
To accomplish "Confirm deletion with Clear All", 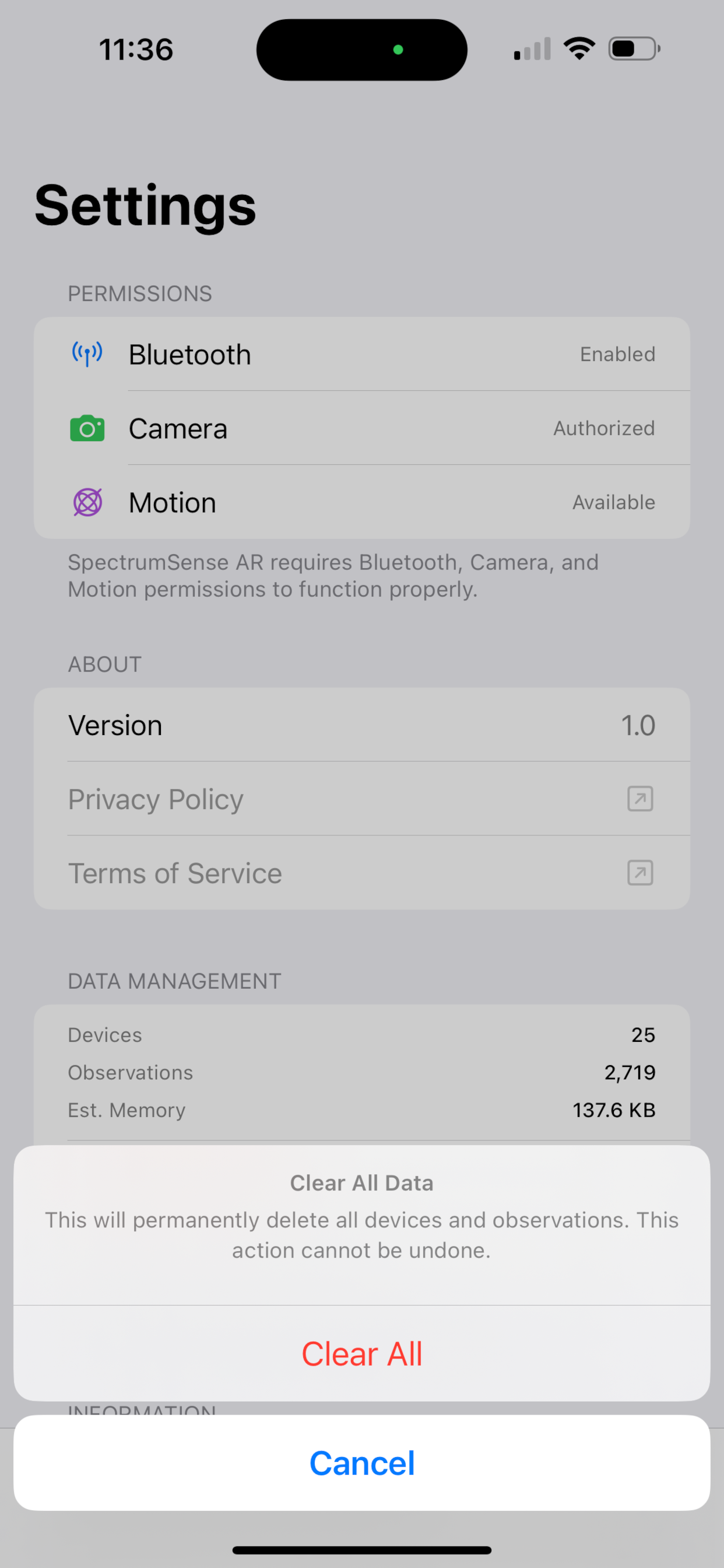I will [362, 1354].
